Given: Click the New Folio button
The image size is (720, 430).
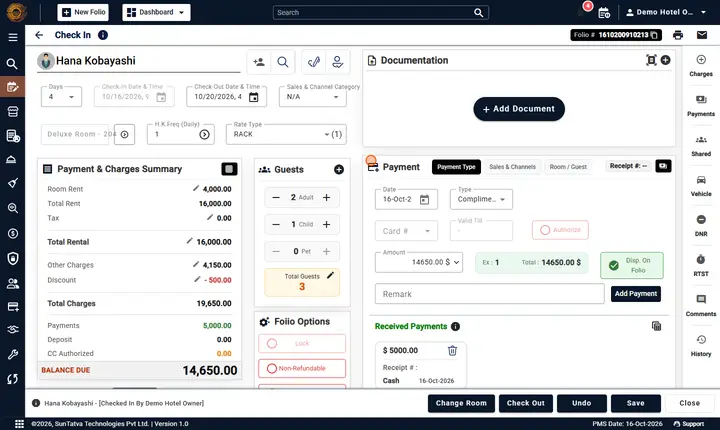Looking at the screenshot, I should tap(83, 12).
